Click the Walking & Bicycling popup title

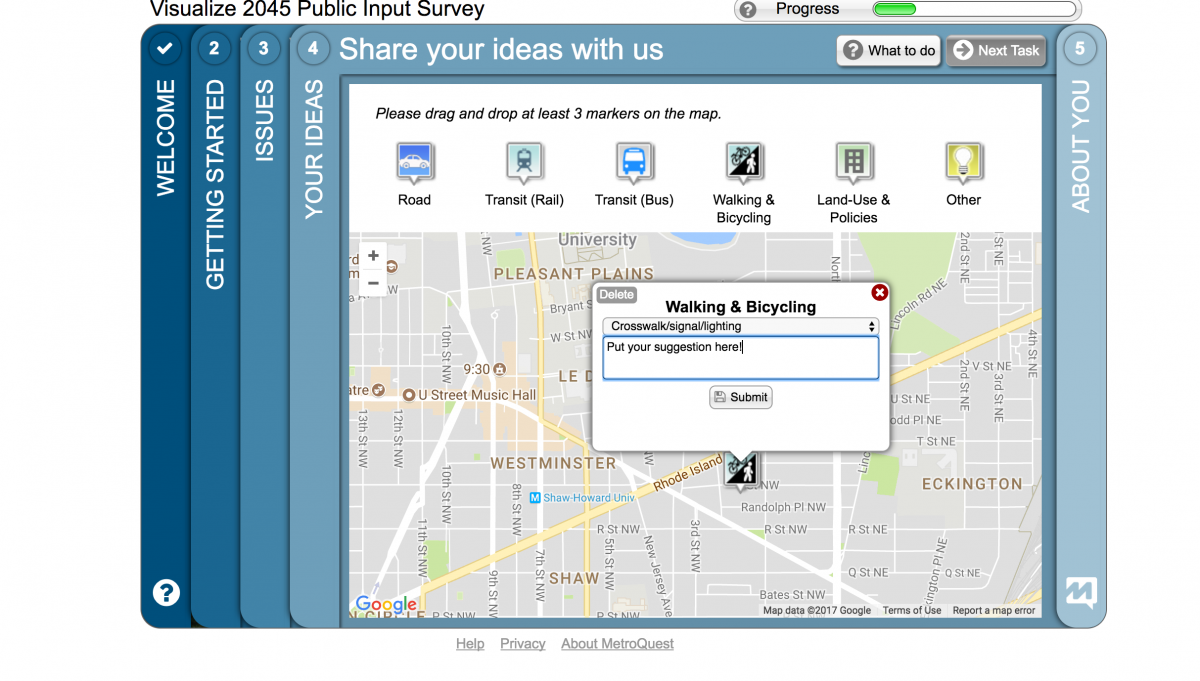click(741, 307)
